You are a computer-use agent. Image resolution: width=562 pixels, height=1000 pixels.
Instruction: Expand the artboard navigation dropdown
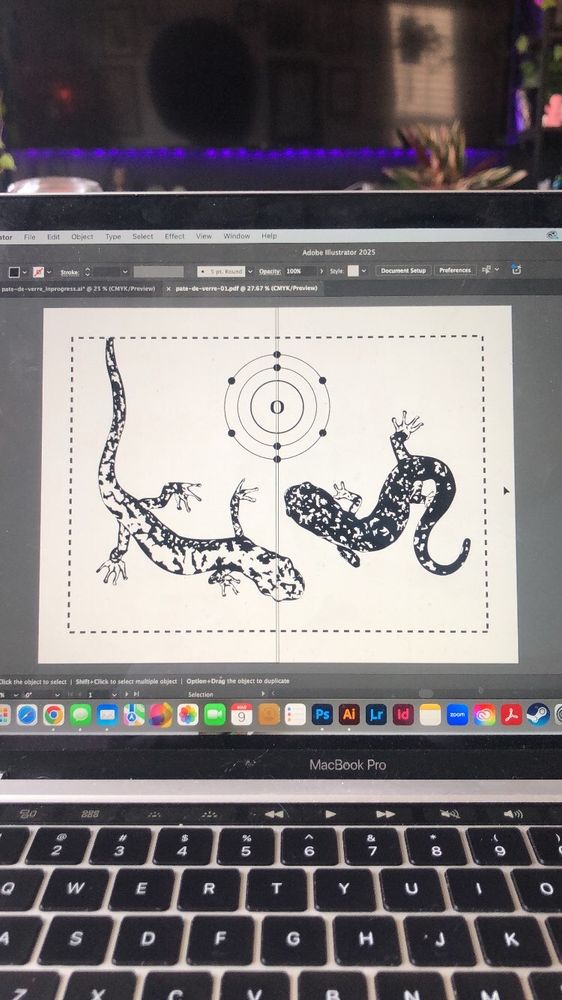click(x=114, y=694)
